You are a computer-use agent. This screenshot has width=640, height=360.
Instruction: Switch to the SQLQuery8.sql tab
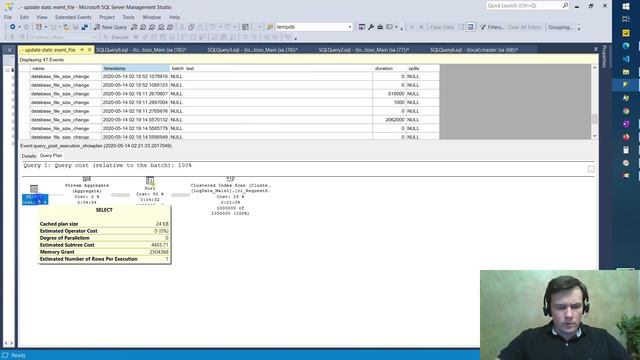[x=141, y=50]
